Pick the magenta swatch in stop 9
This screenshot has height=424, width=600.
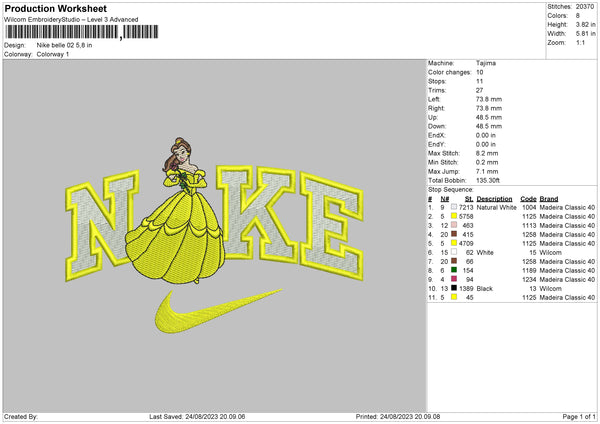[454, 279]
